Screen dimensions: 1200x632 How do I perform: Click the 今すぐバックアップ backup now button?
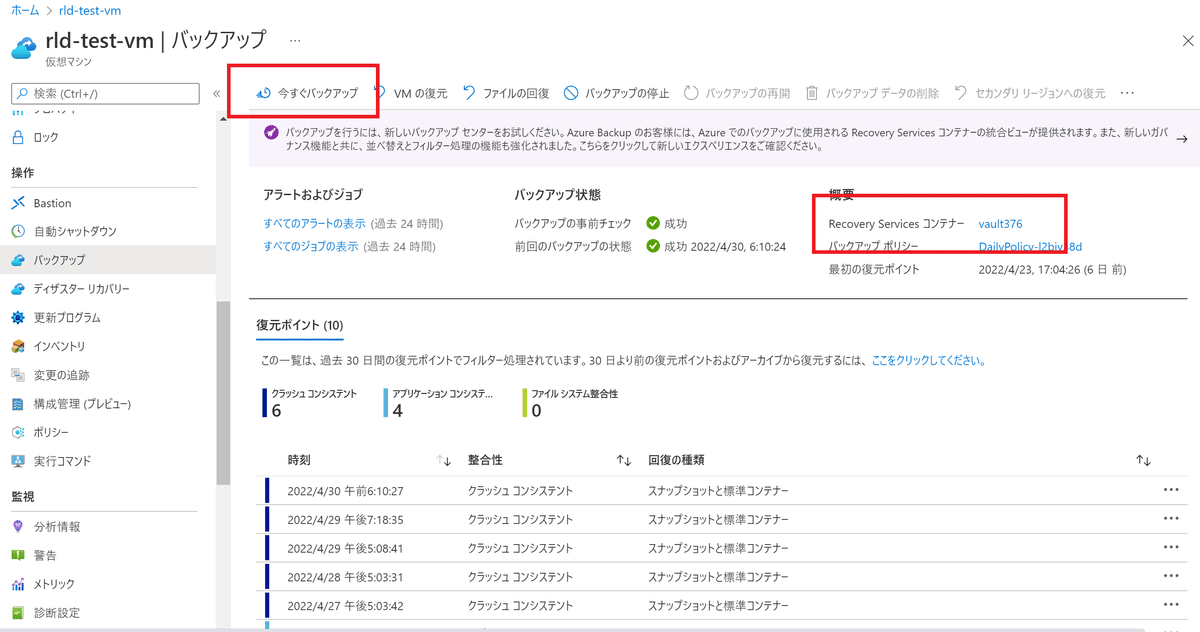307,93
